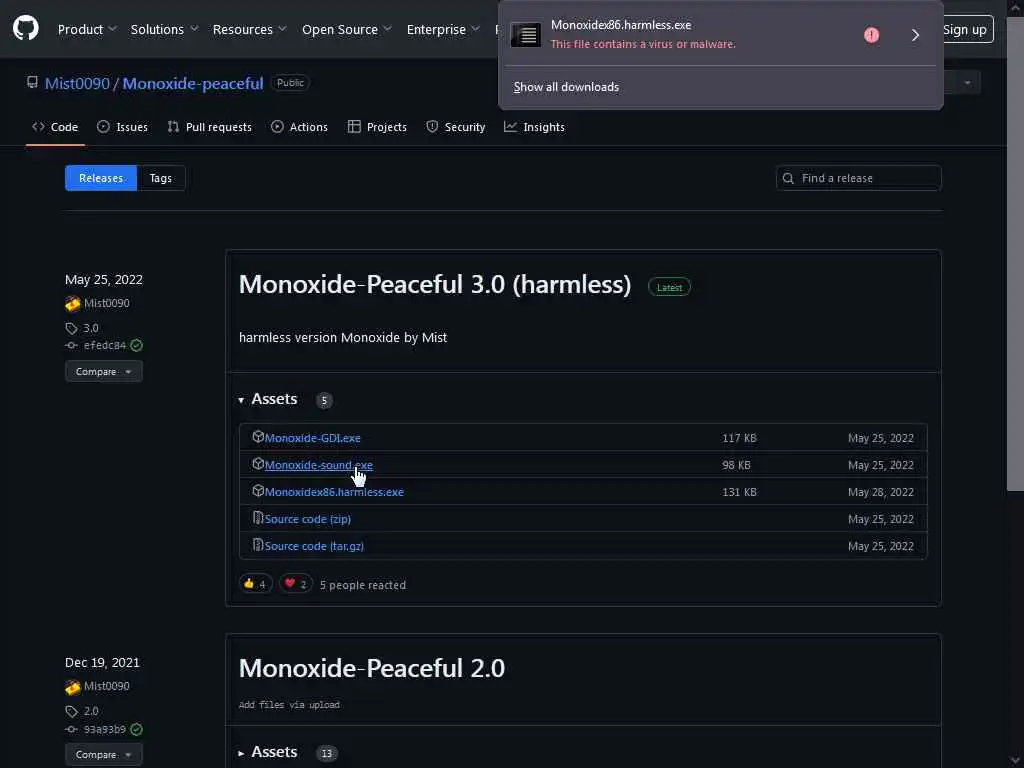Open Compare dropdown for release 3.0

(104, 372)
